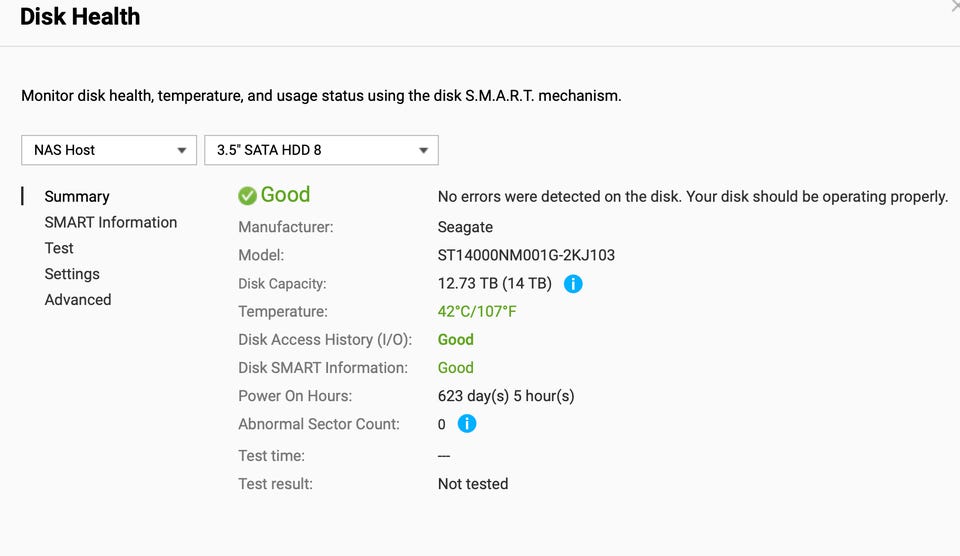Viewport: 960px width, 556px height.
Task: Switch to the SMART Information tab
Action: point(111,222)
